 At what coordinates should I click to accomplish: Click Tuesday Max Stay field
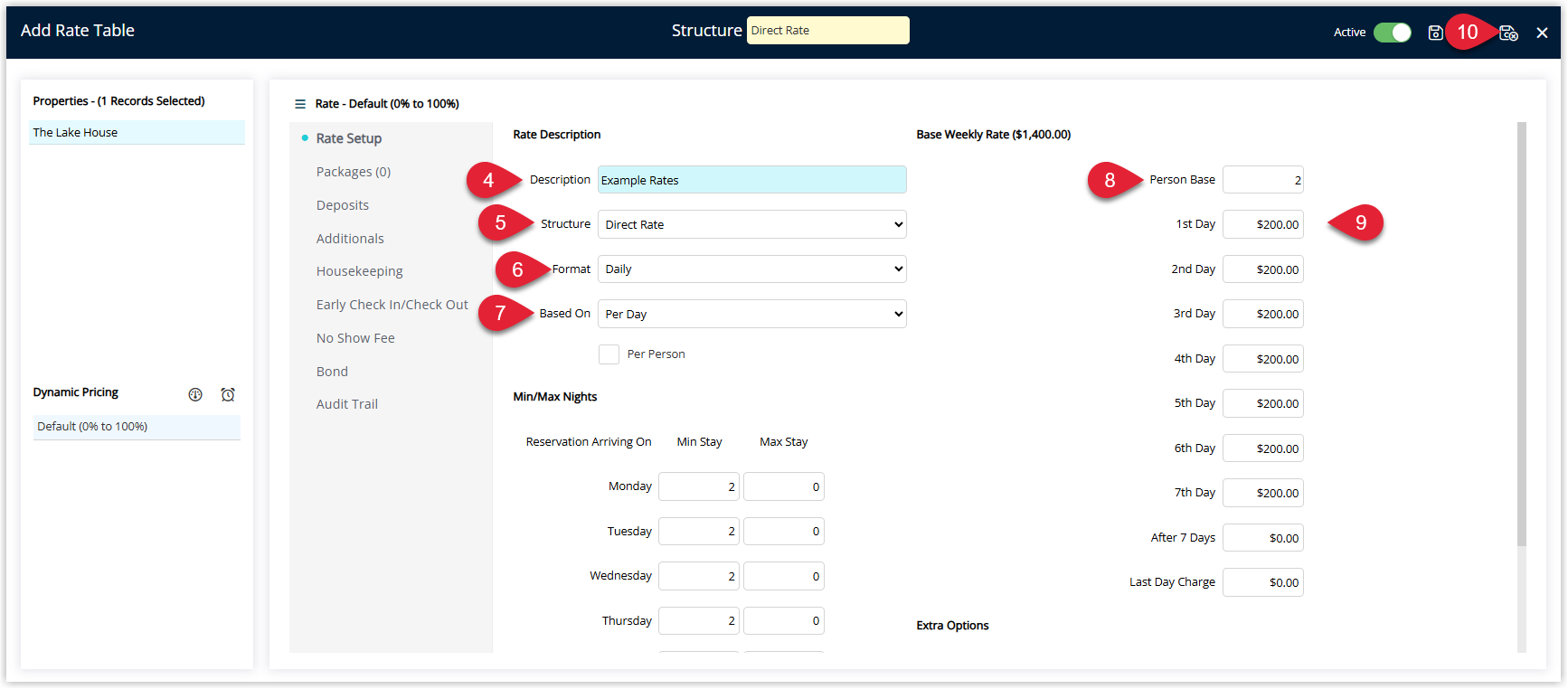(x=783, y=531)
